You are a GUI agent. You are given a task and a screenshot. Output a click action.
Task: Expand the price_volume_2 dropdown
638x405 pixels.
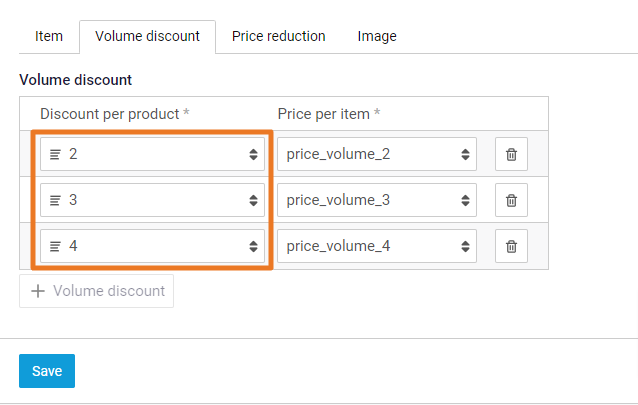tap(465, 154)
